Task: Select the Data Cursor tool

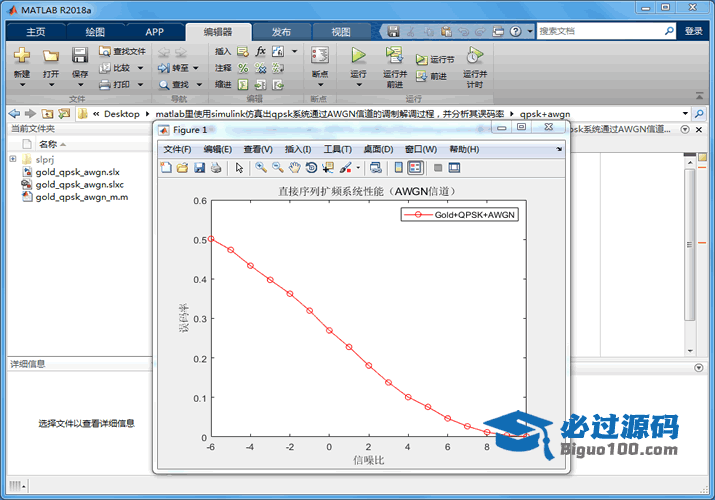Action: [328, 168]
